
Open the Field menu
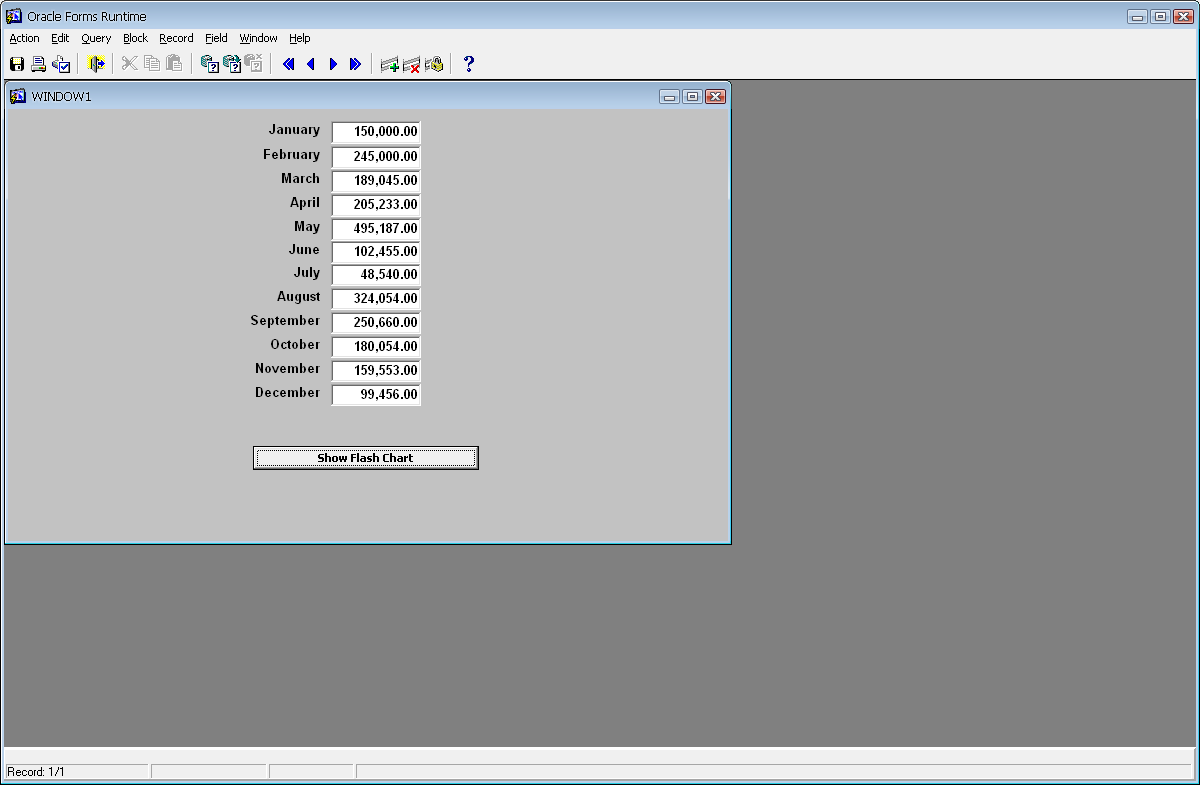[216, 38]
